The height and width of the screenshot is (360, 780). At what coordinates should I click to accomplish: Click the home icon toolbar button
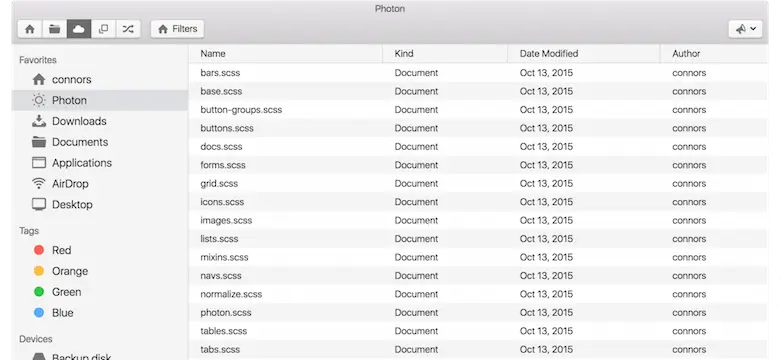click(x=30, y=29)
